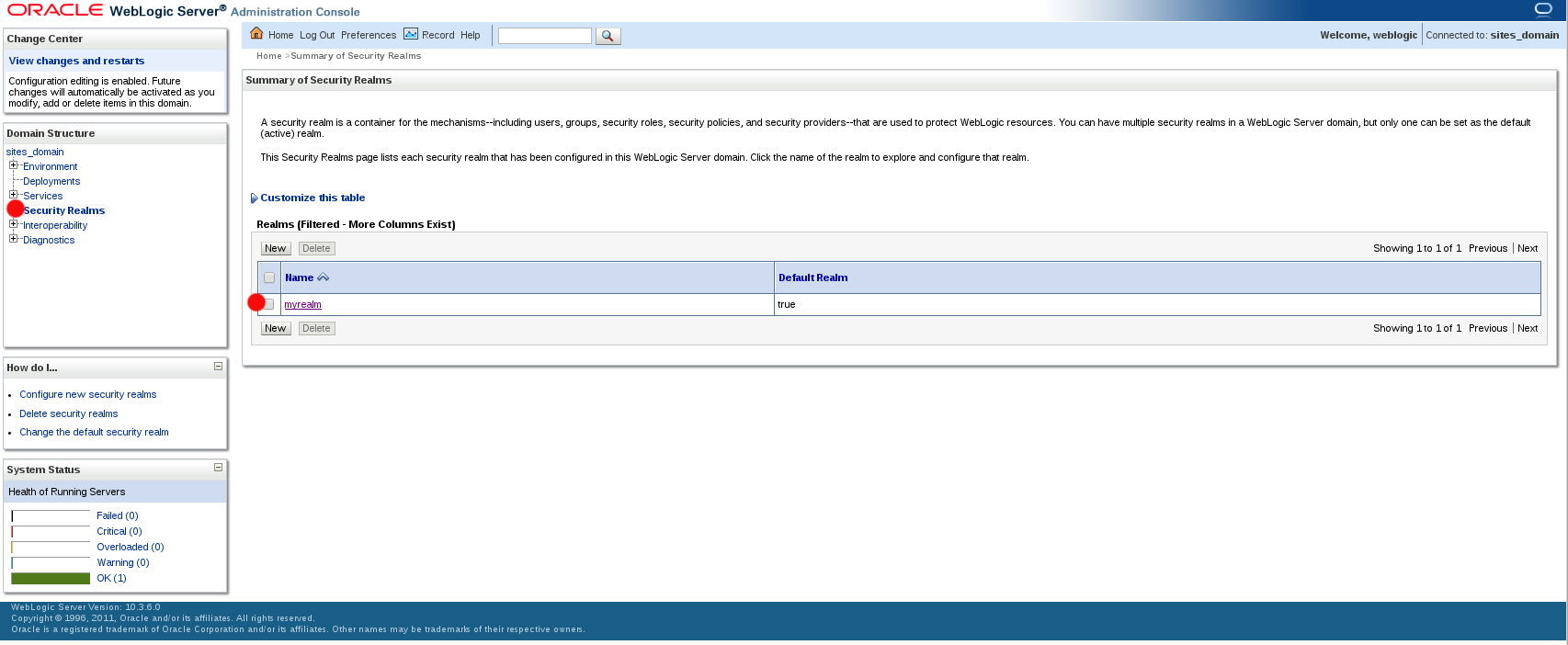The height and width of the screenshot is (645, 1568).
Task: Expand the Interoperability tree node
Action: (14, 224)
